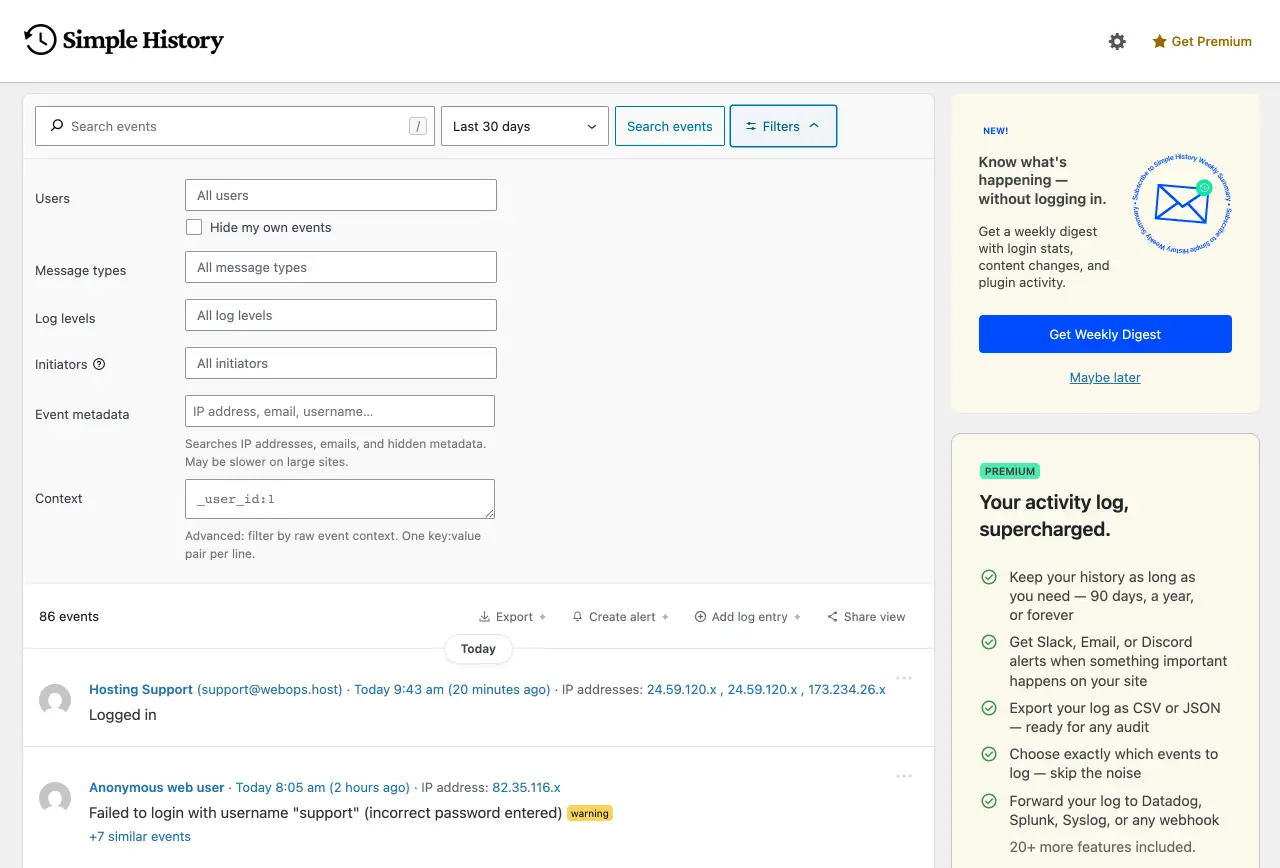
Task: Click the magnifier icon in search field
Action: (x=57, y=126)
